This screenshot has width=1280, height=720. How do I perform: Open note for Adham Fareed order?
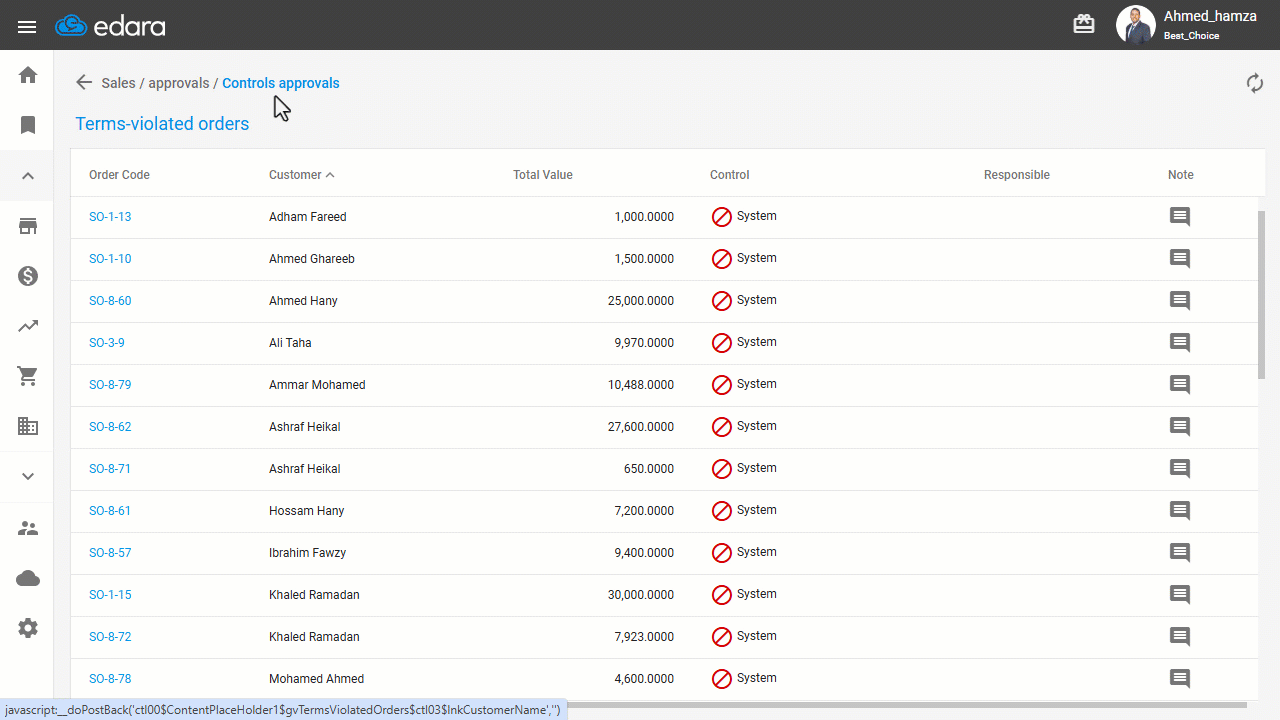click(1180, 217)
